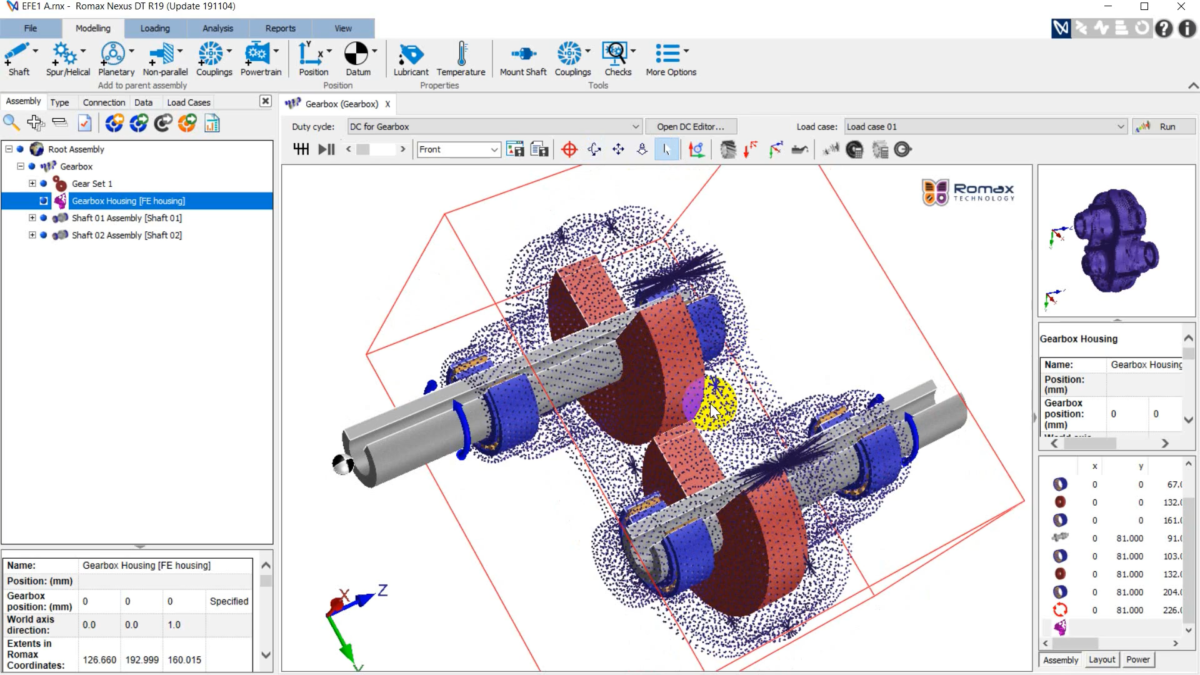Click the report chart icon in Assembly toolbar
This screenshot has width=1200, height=675.
[211, 123]
